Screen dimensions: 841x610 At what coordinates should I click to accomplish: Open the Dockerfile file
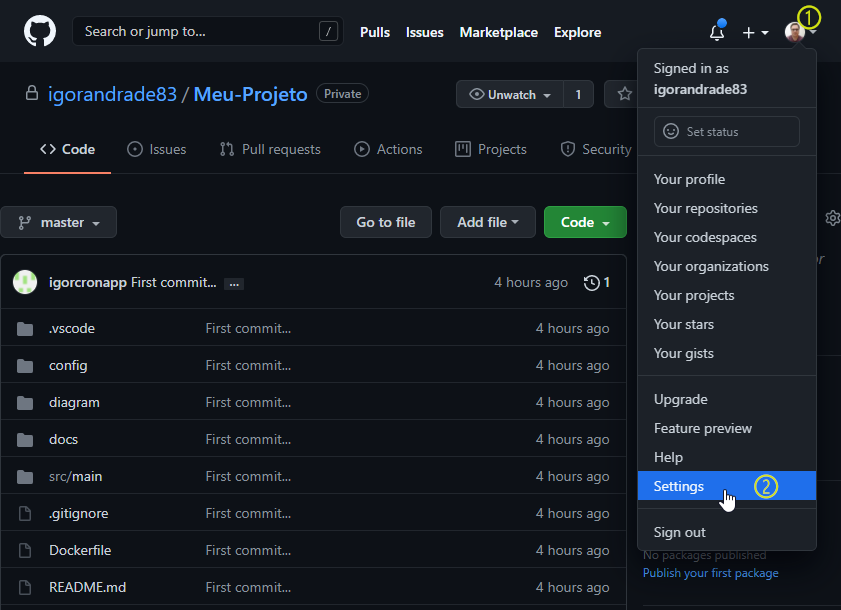80,550
